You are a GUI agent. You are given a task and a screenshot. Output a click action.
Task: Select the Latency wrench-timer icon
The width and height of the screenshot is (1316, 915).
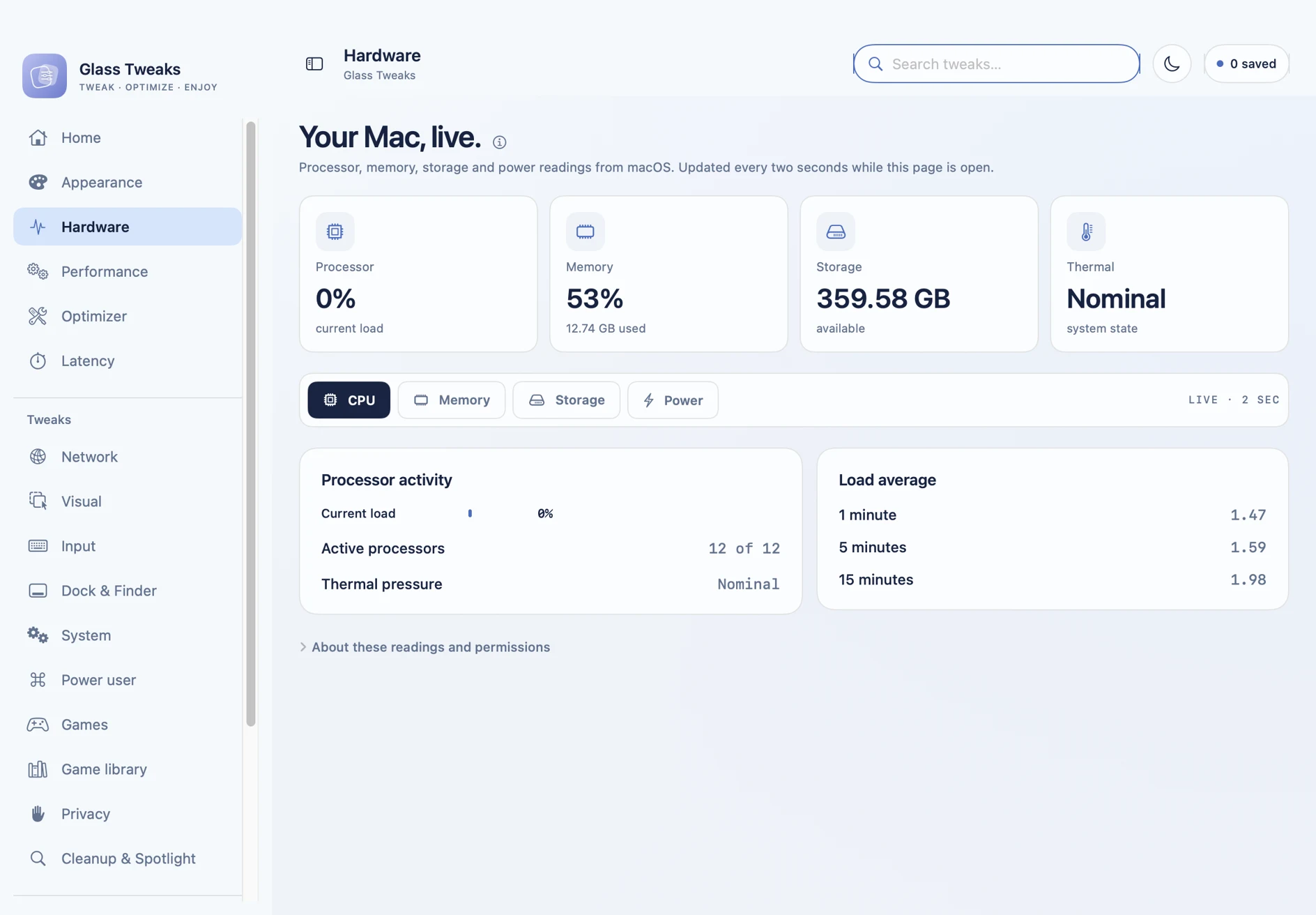coord(38,361)
